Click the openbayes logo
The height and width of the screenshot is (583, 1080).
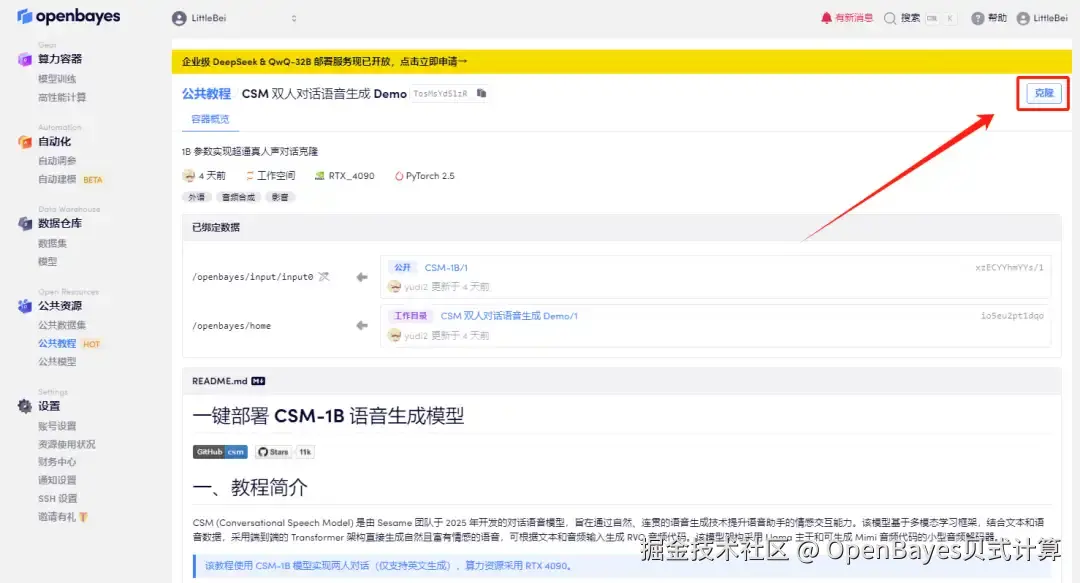[68, 16]
